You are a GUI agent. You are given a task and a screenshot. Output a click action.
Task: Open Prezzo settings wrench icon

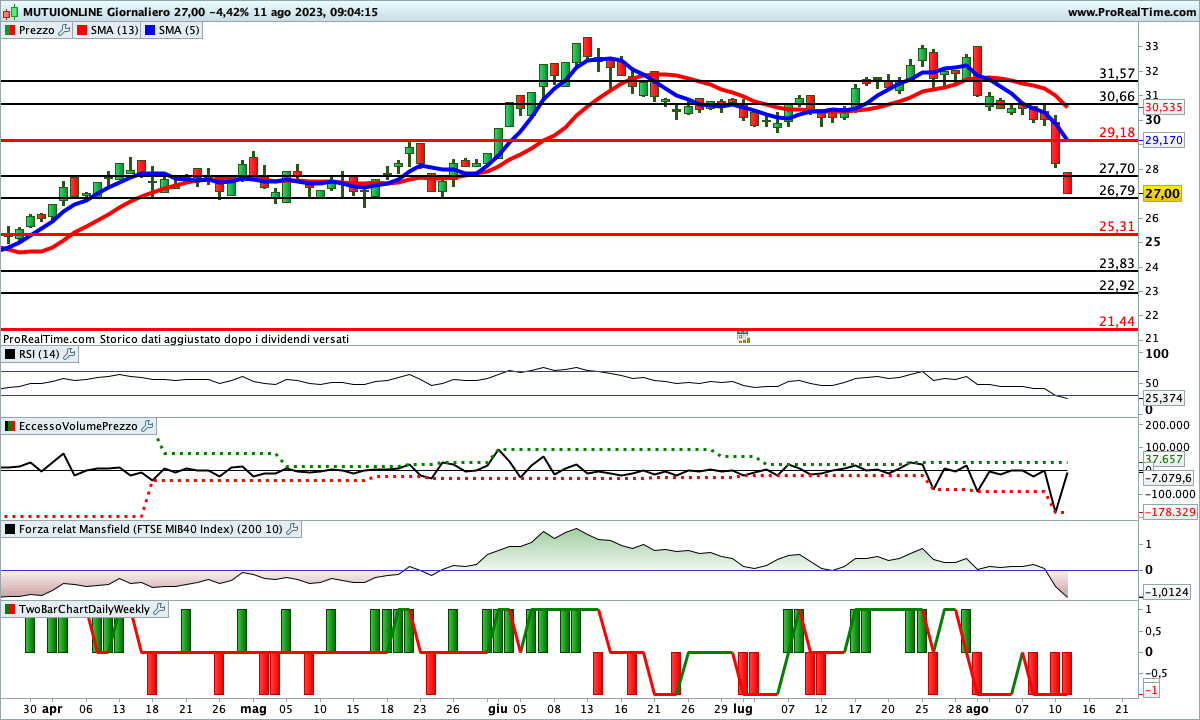(65, 30)
